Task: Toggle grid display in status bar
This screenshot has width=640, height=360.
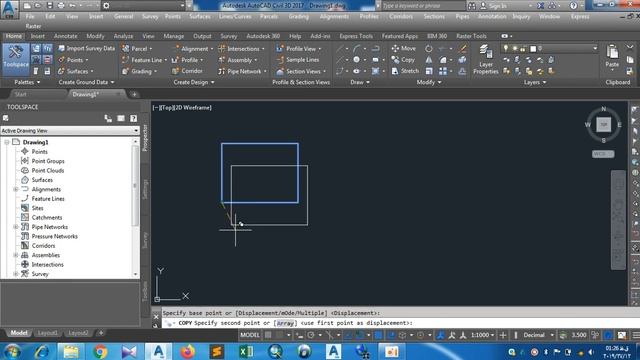Action: (268, 335)
